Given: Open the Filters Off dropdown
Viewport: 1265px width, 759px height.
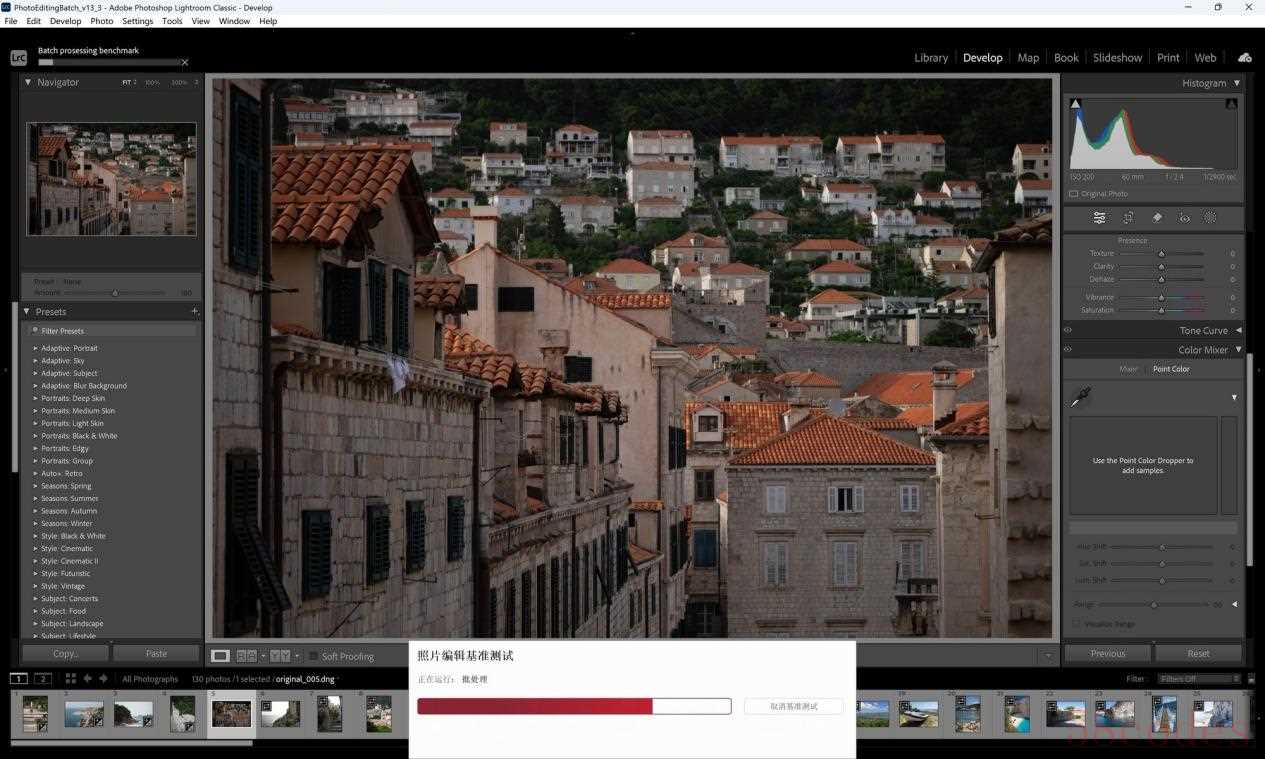Looking at the screenshot, I should click(1198, 679).
